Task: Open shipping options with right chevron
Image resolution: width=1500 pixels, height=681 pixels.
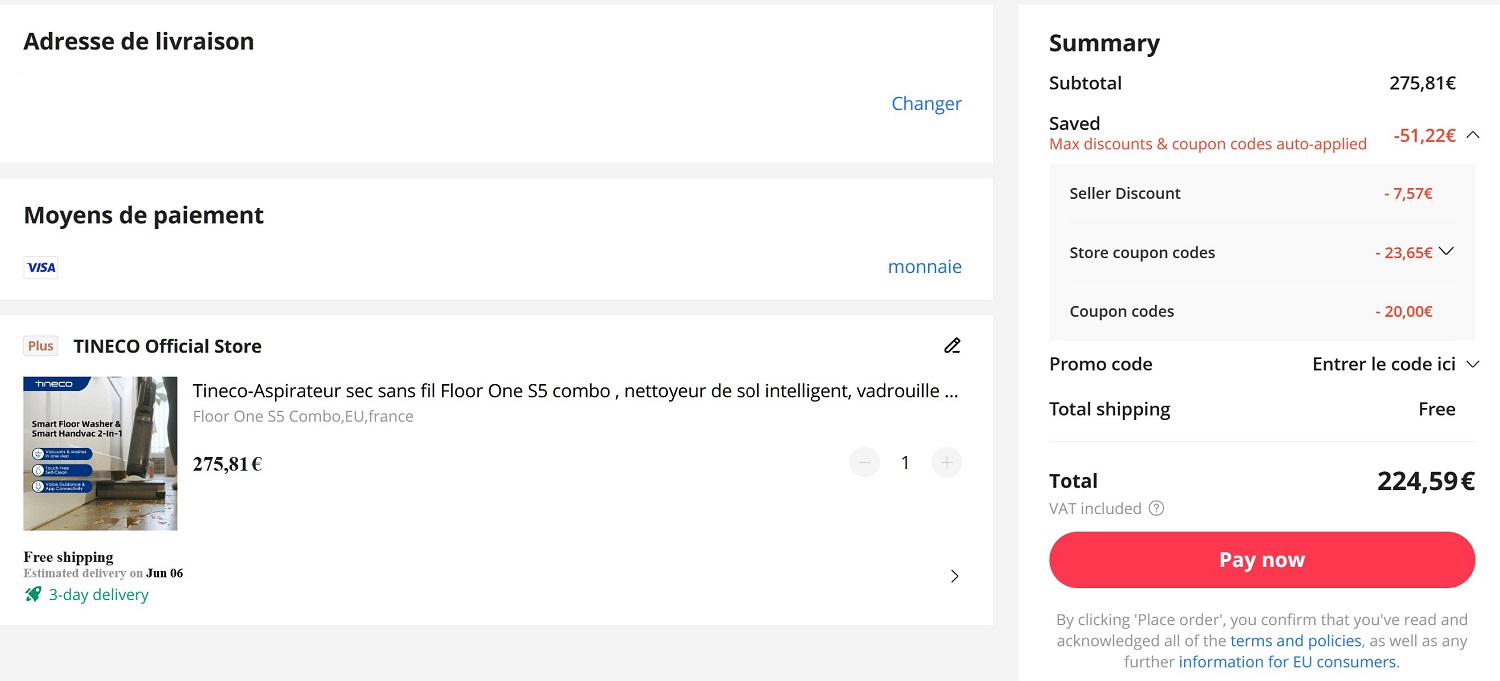Action: pyautogui.click(x=954, y=576)
